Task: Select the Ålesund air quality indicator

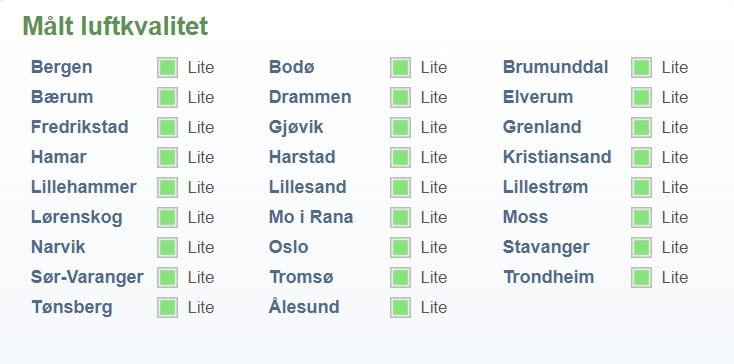Action: (x=400, y=307)
